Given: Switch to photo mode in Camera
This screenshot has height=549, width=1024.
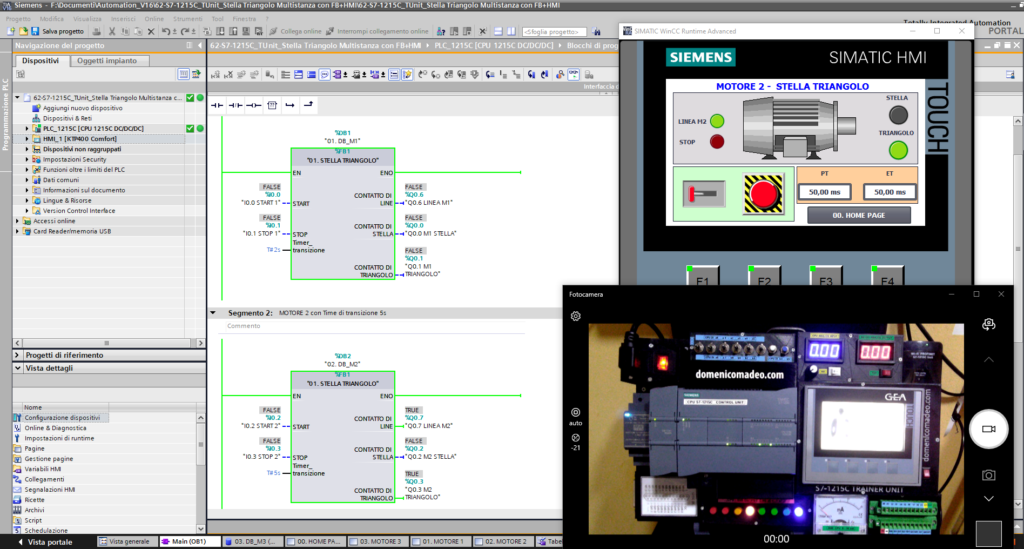Looking at the screenshot, I should 988,475.
